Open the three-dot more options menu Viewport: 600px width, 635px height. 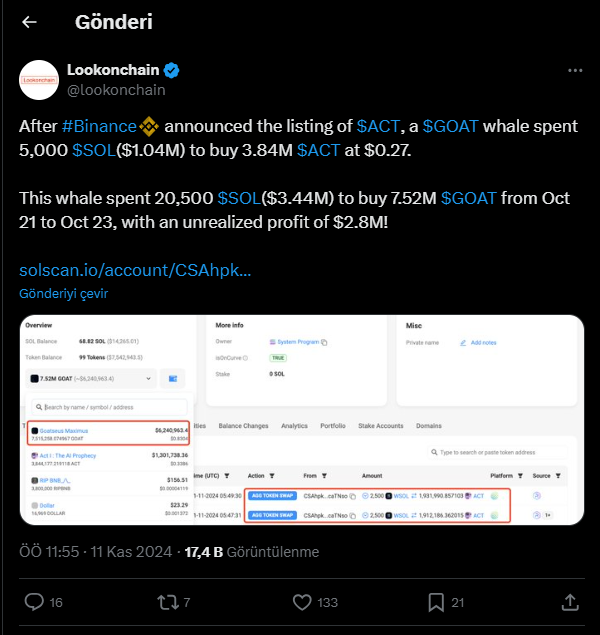(x=575, y=71)
